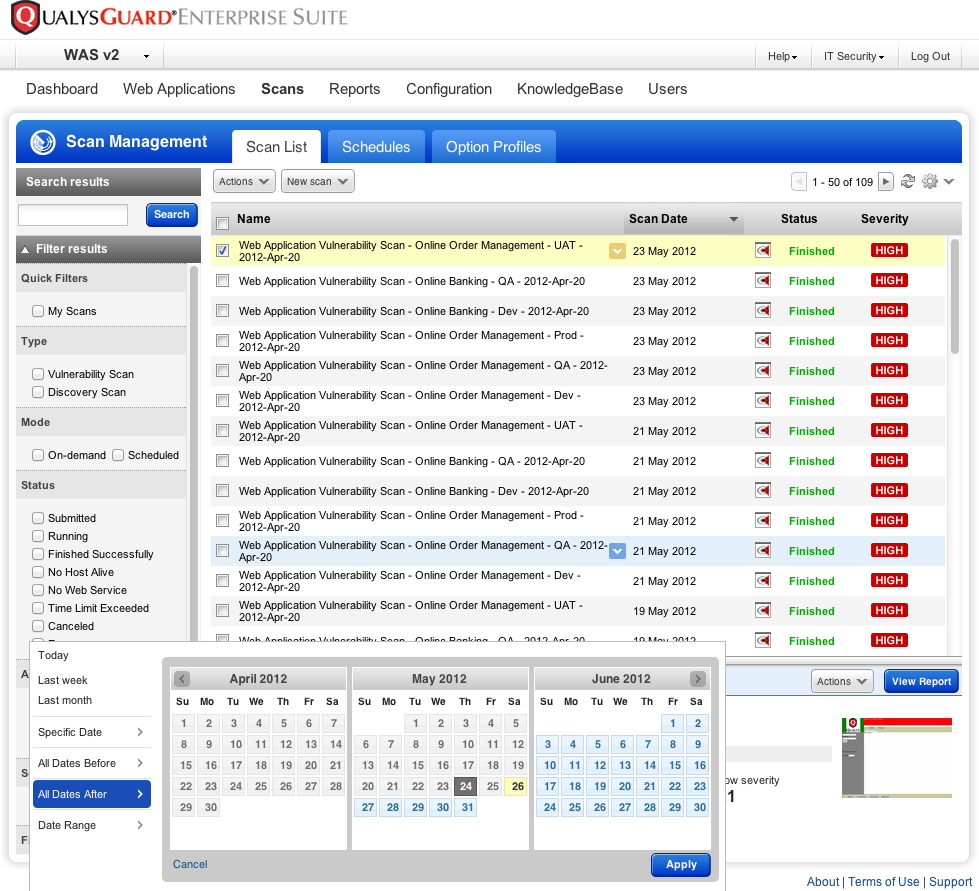The image size is (979, 891).
Task: Select May 24 in the calendar
Action: coord(466,786)
